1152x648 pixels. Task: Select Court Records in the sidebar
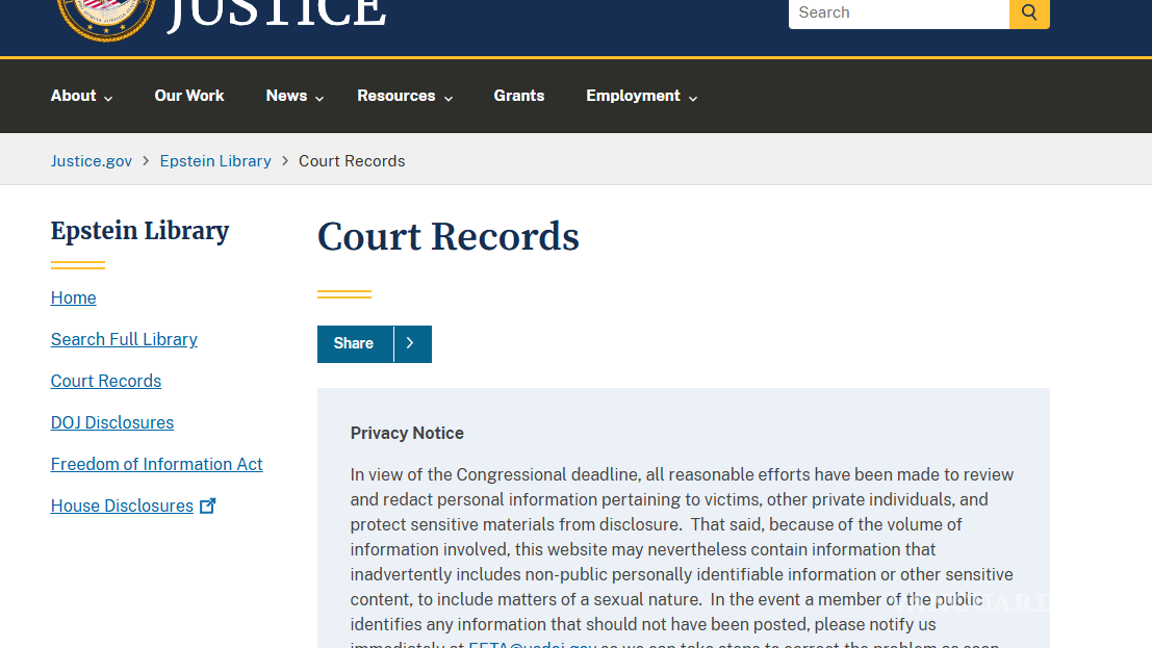click(x=106, y=381)
